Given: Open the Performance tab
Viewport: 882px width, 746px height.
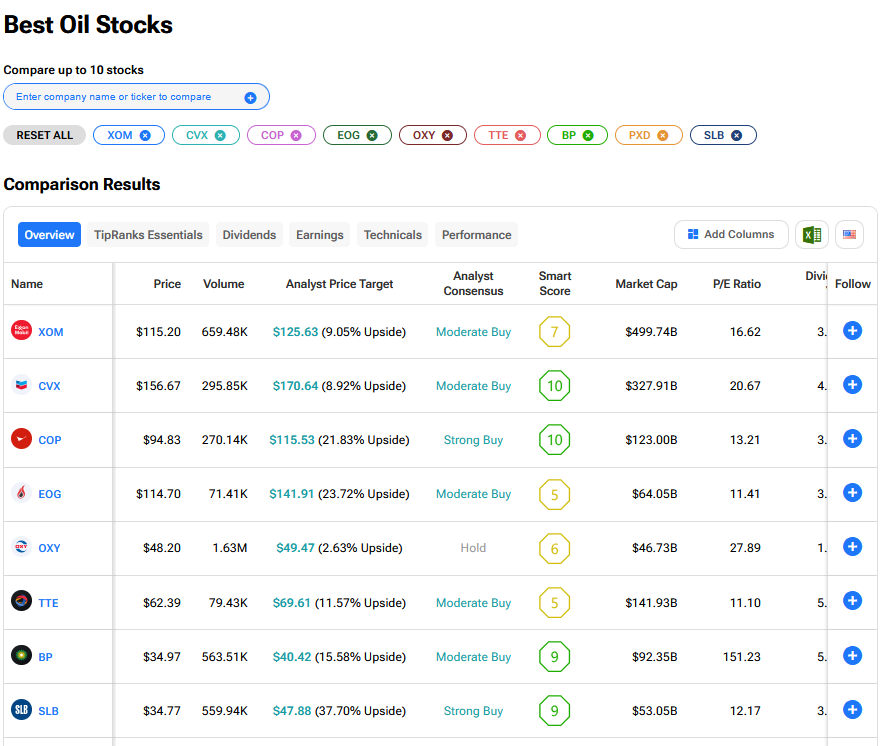Looking at the screenshot, I should click(476, 235).
